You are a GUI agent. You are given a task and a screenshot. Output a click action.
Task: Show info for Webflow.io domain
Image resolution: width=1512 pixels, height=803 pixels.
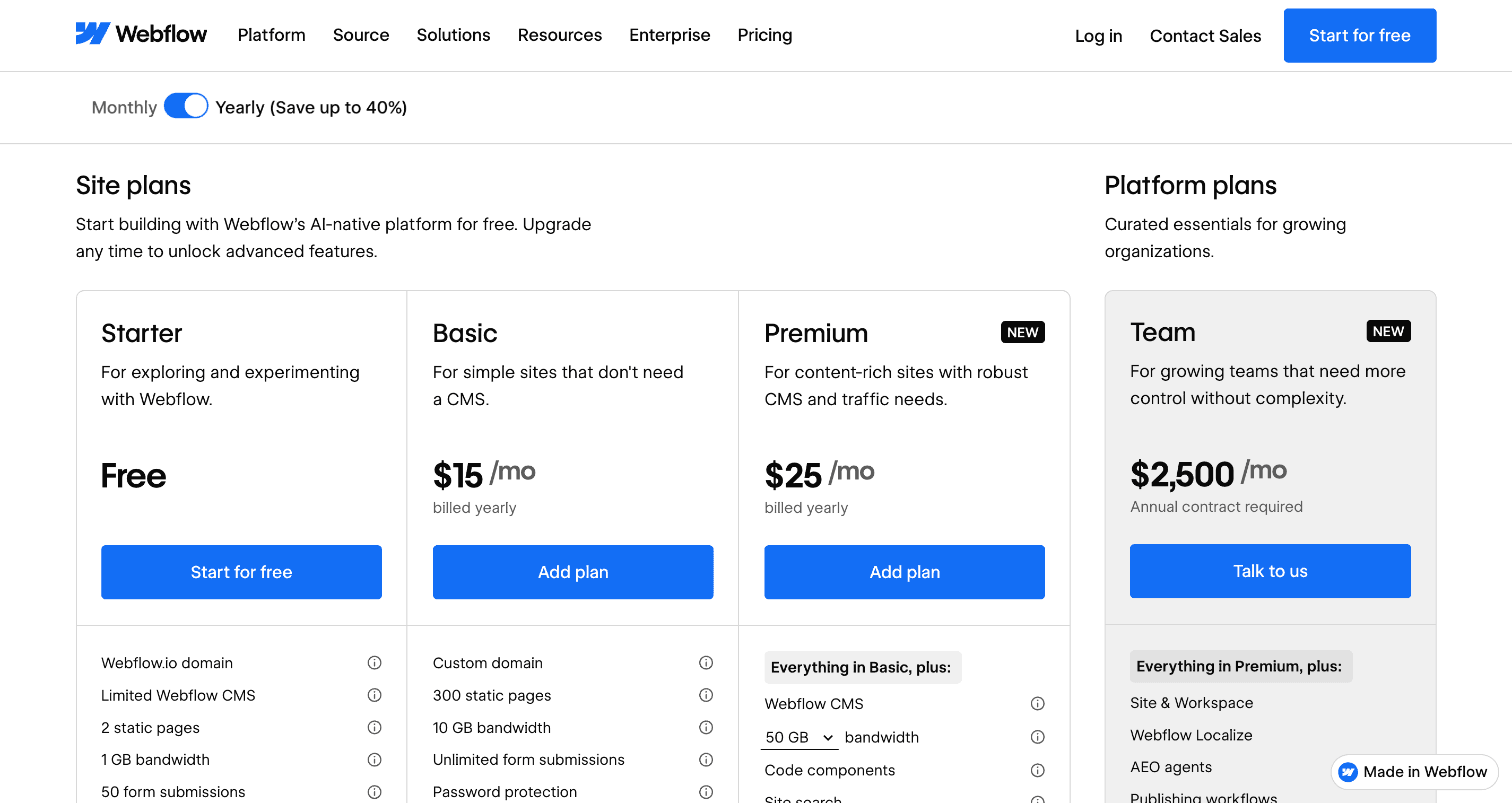[374, 663]
